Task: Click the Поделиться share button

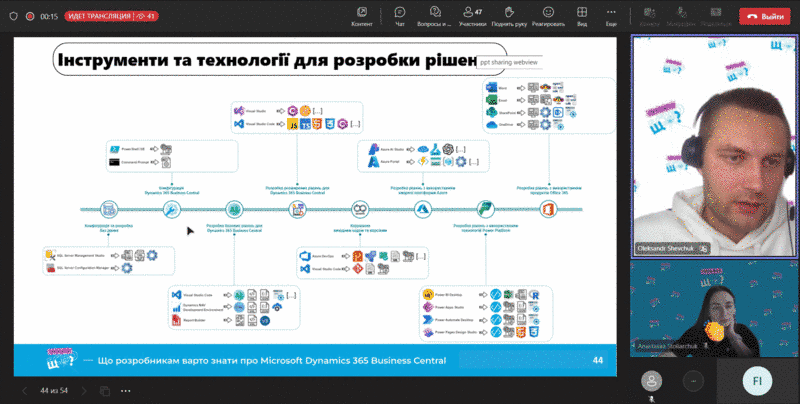Action: (x=715, y=16)
